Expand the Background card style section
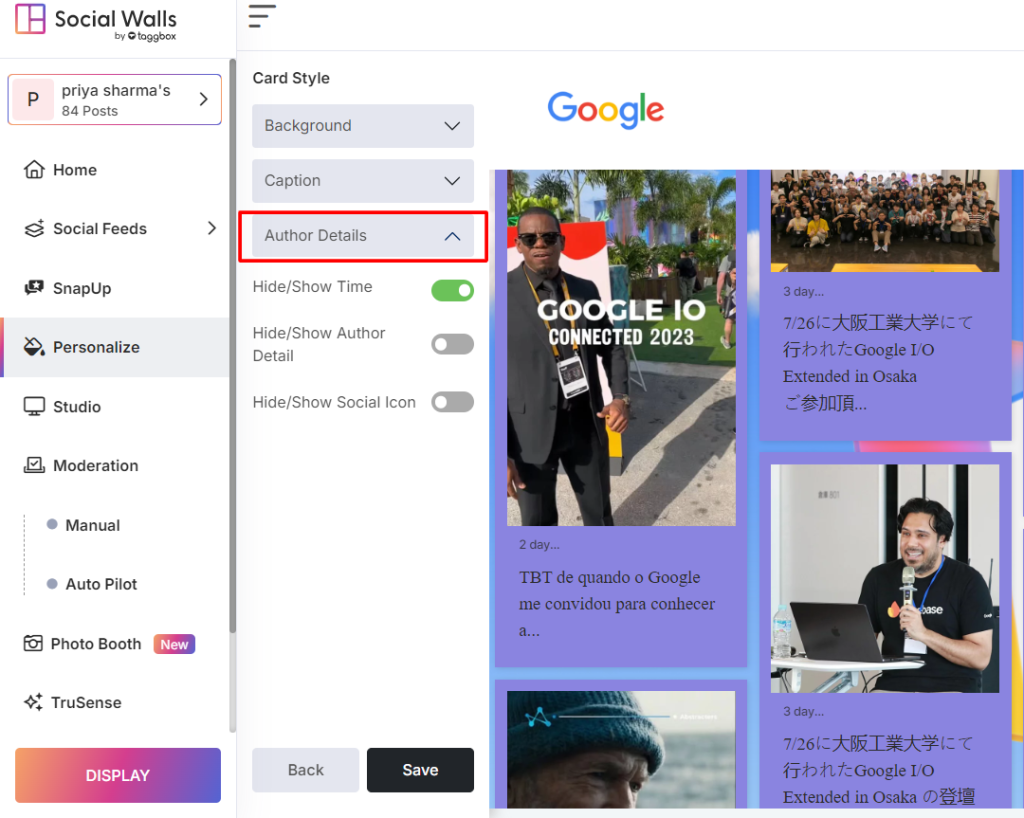 pos(362,126)
